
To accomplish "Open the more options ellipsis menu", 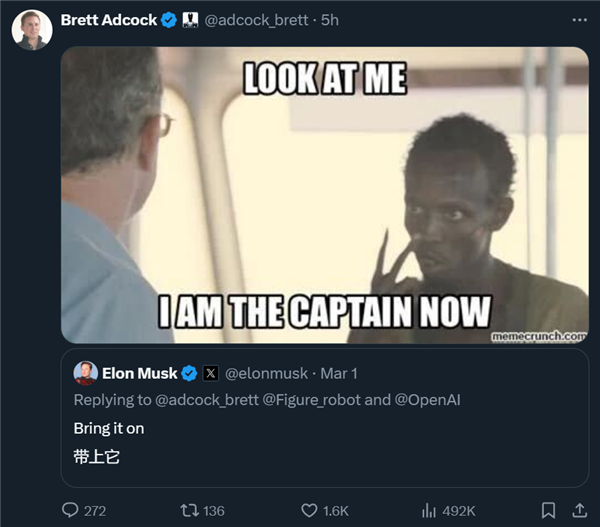I will click(580, 20).
